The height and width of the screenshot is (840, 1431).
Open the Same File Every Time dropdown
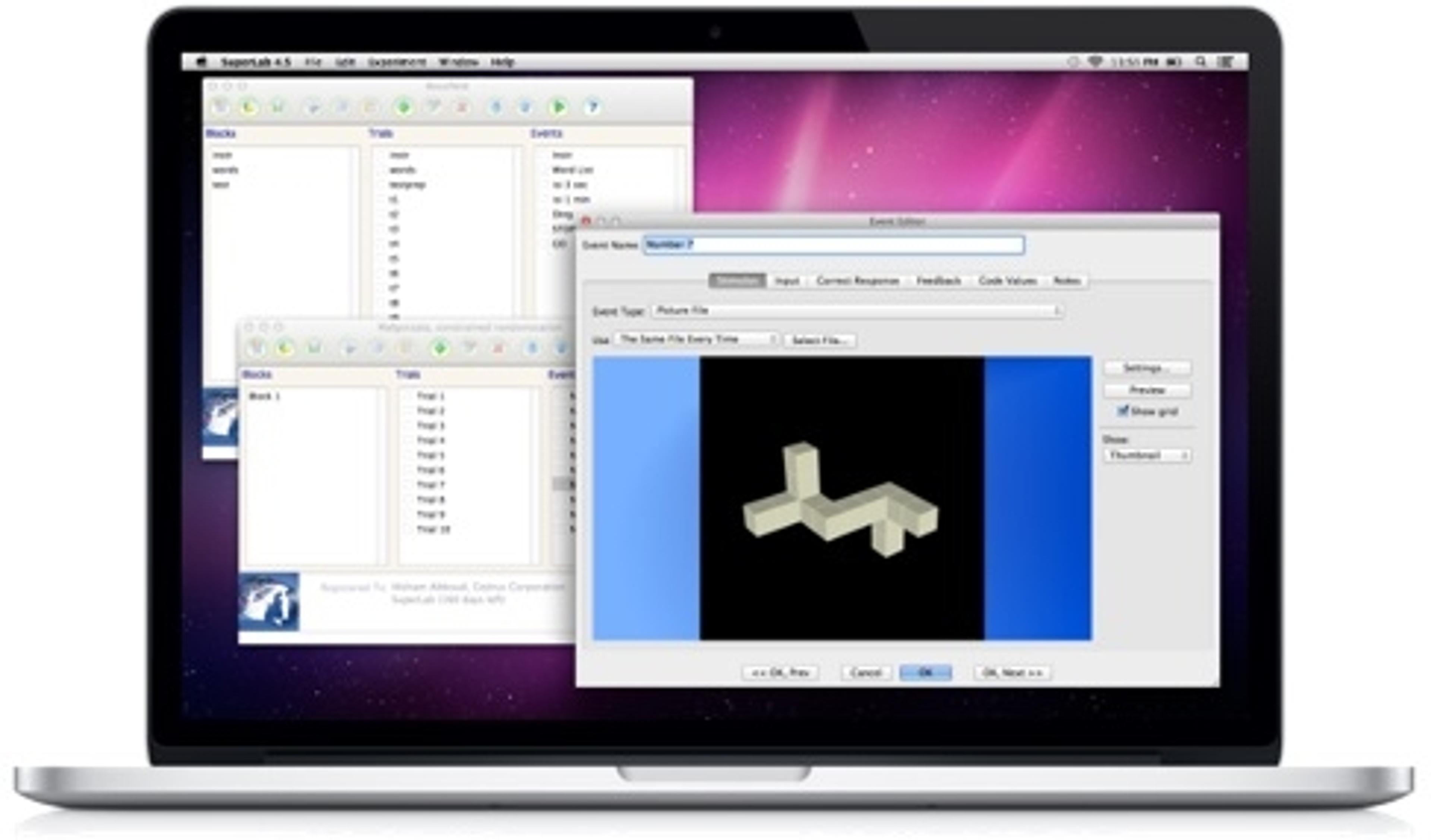tap(696, 339)
